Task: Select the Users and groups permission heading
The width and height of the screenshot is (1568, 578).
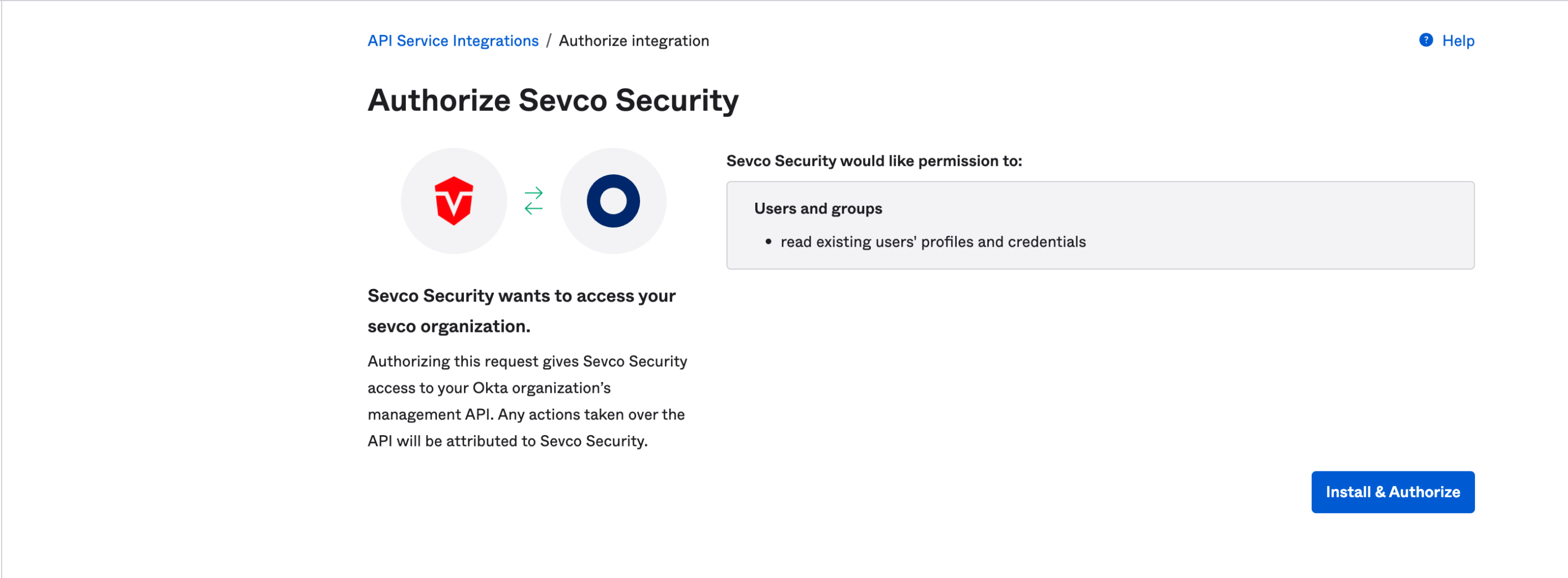Action: (x=817, y=209)
